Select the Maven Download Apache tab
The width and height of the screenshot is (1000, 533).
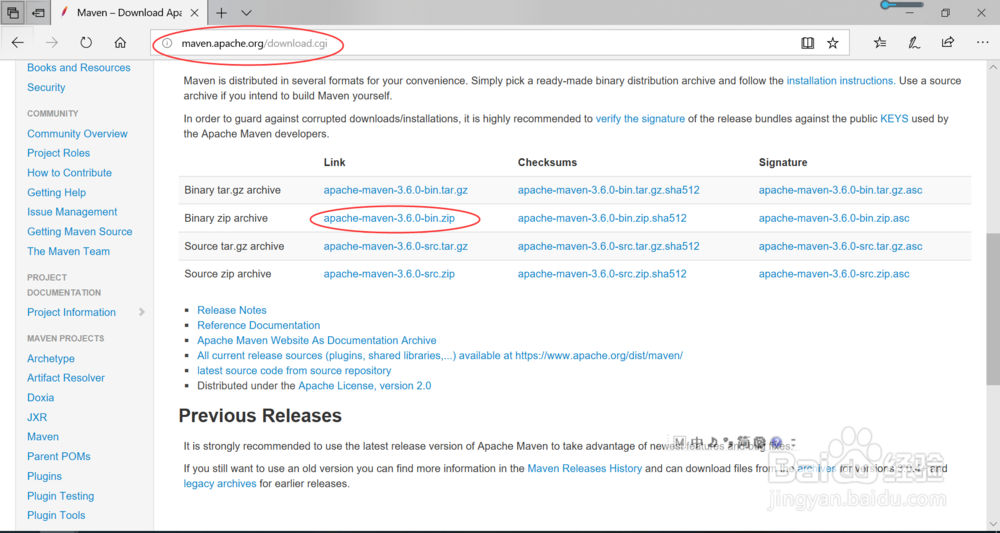click(129, 13)
